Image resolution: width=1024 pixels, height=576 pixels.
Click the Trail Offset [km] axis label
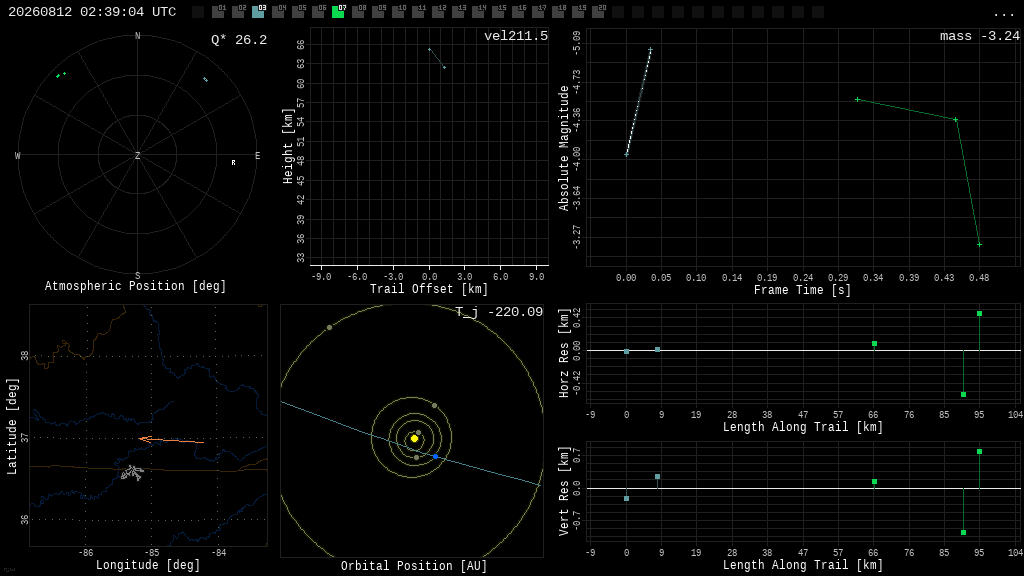tap(428, 289)
